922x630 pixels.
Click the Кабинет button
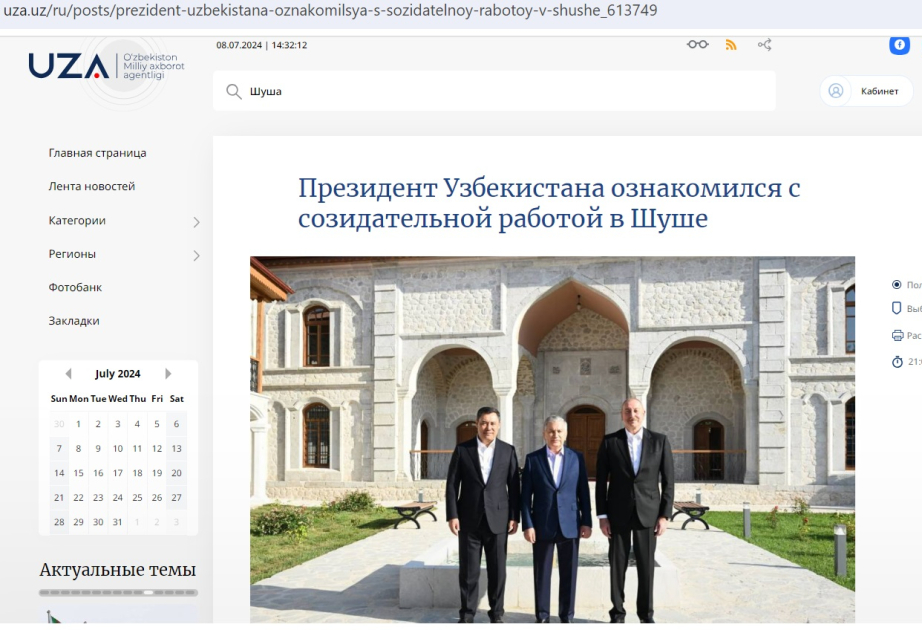(x=866, y=91)
